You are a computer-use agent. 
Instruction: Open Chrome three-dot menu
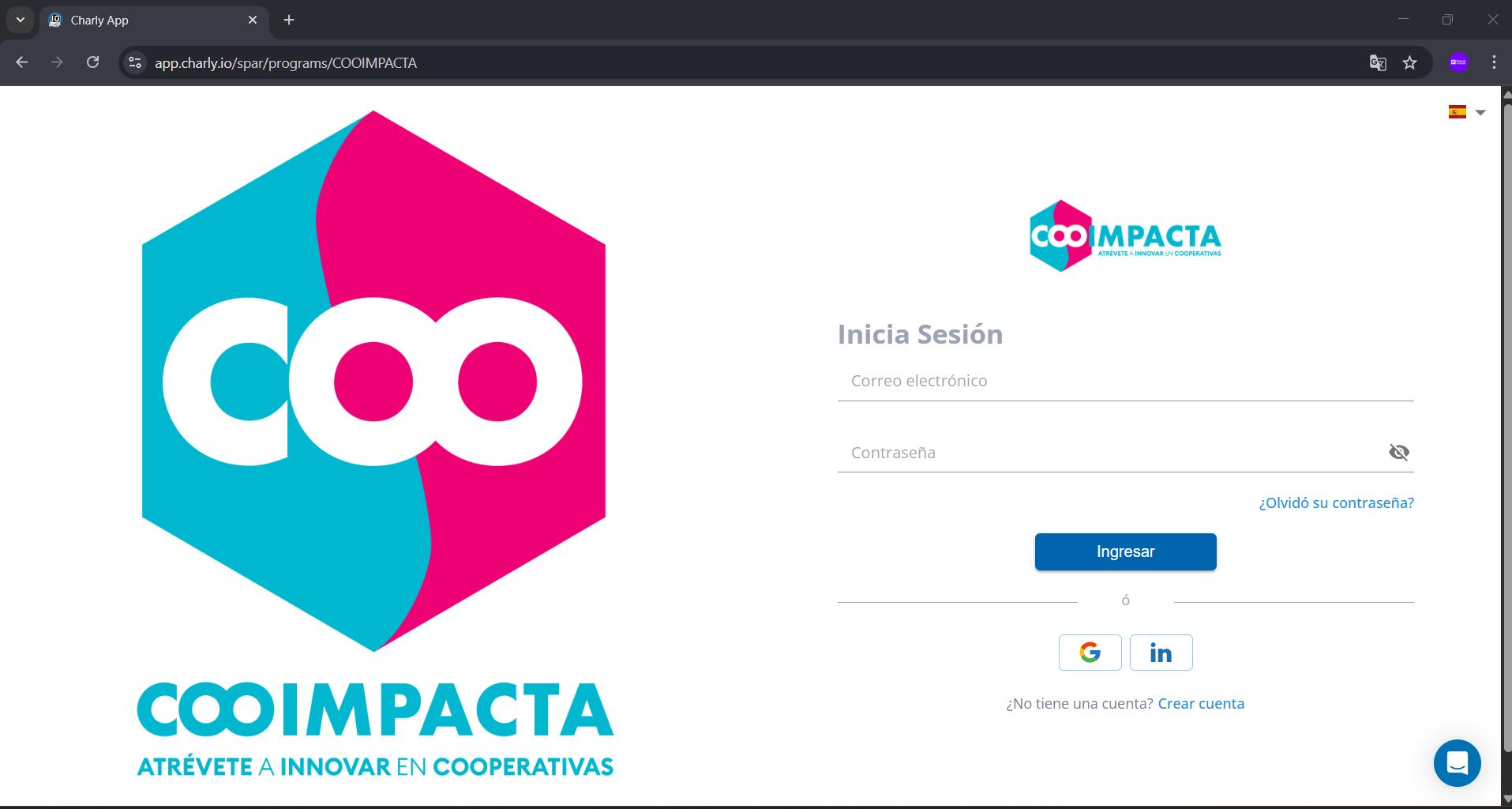tap(1494, 62)
